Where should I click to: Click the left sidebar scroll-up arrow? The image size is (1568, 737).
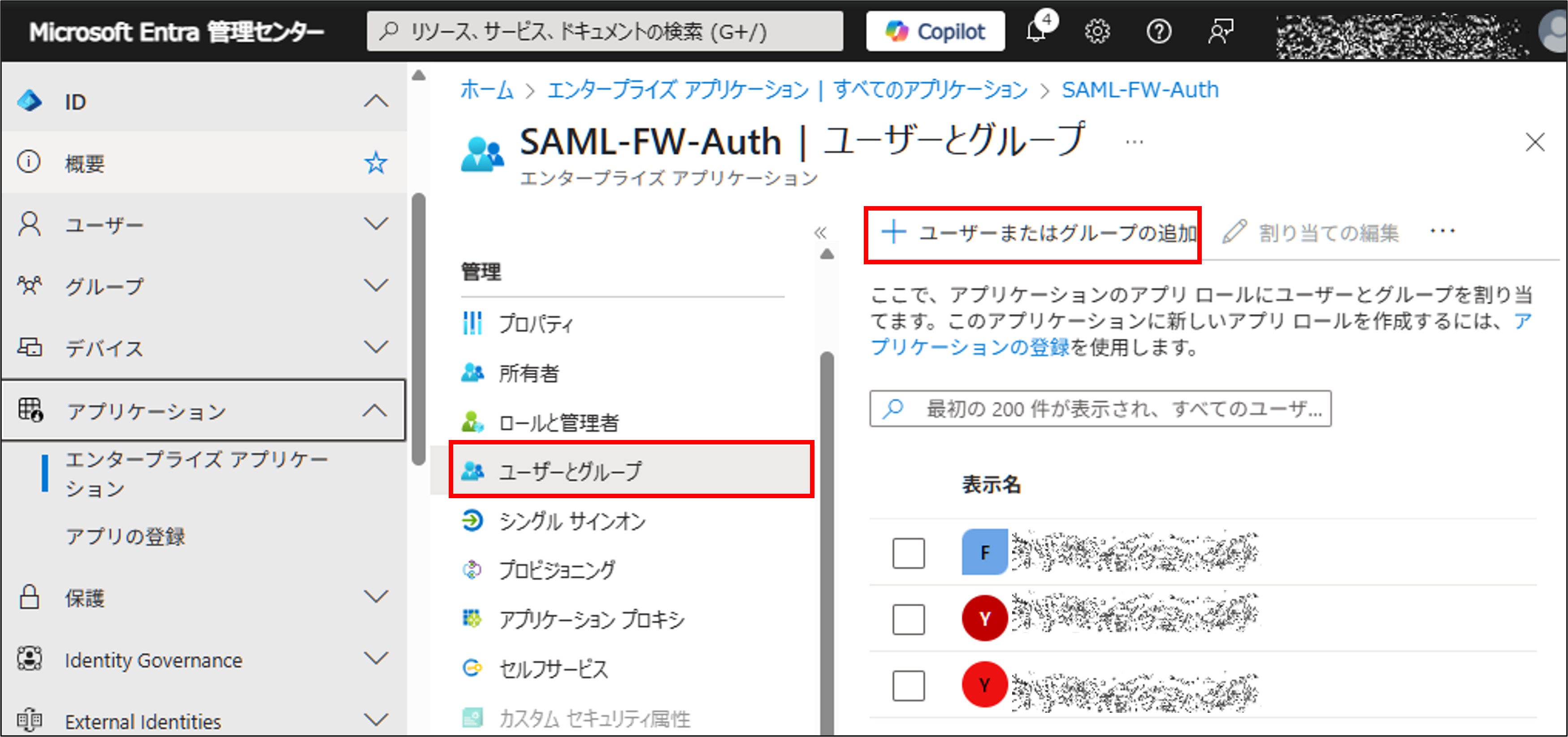point(418,75)
